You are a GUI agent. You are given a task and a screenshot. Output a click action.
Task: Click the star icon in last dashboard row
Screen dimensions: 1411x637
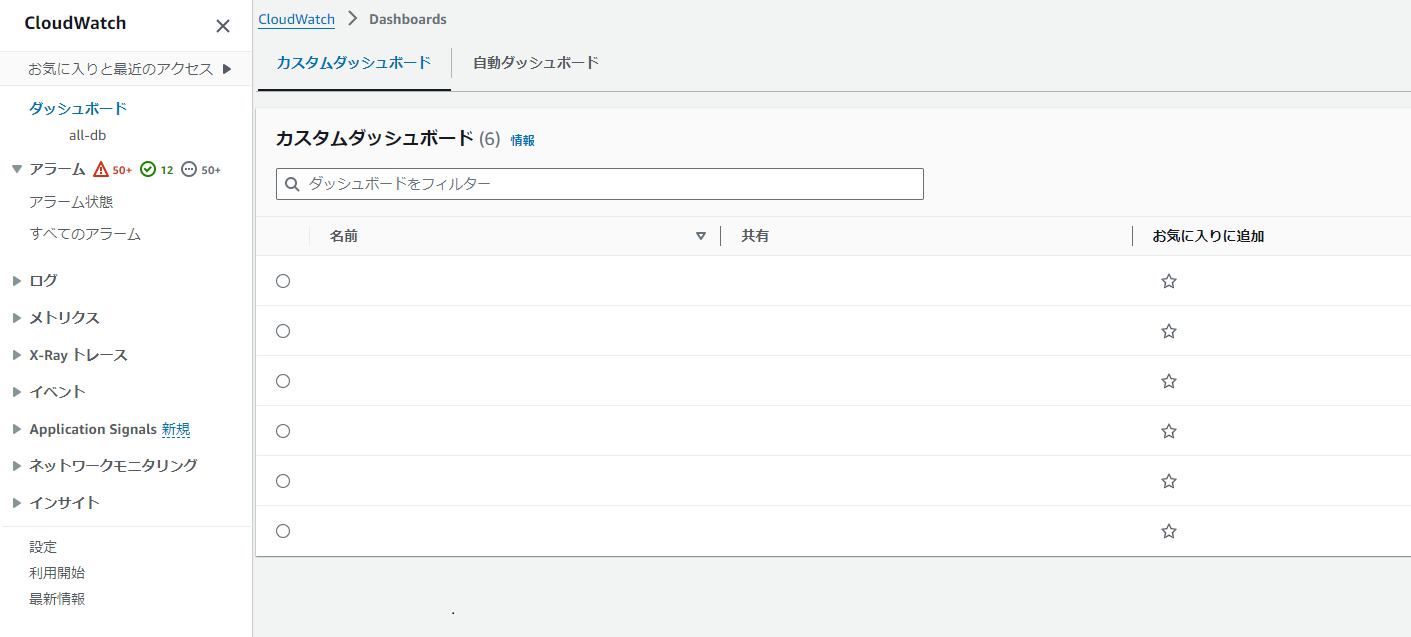tap(1168, 531)
